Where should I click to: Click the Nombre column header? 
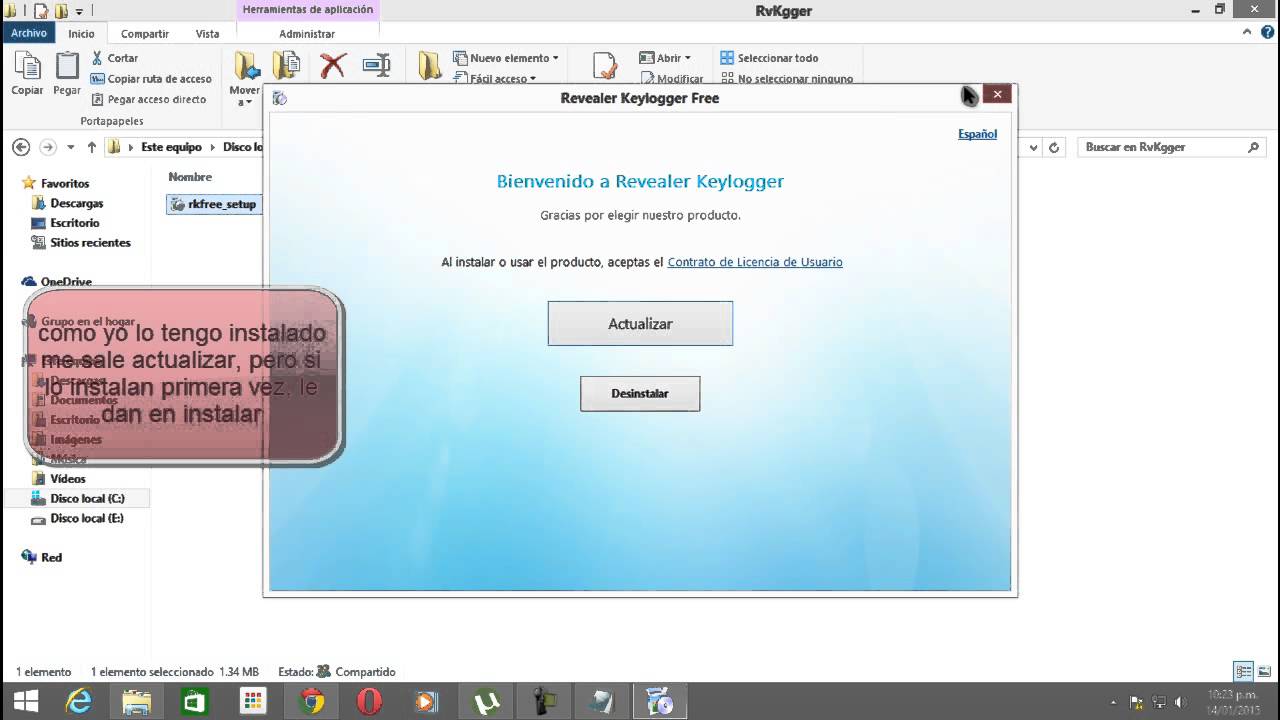[190, 177]
